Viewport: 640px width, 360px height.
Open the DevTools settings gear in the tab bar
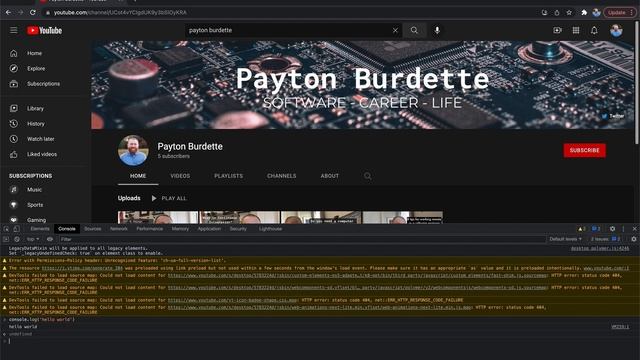tap(612, 229)
